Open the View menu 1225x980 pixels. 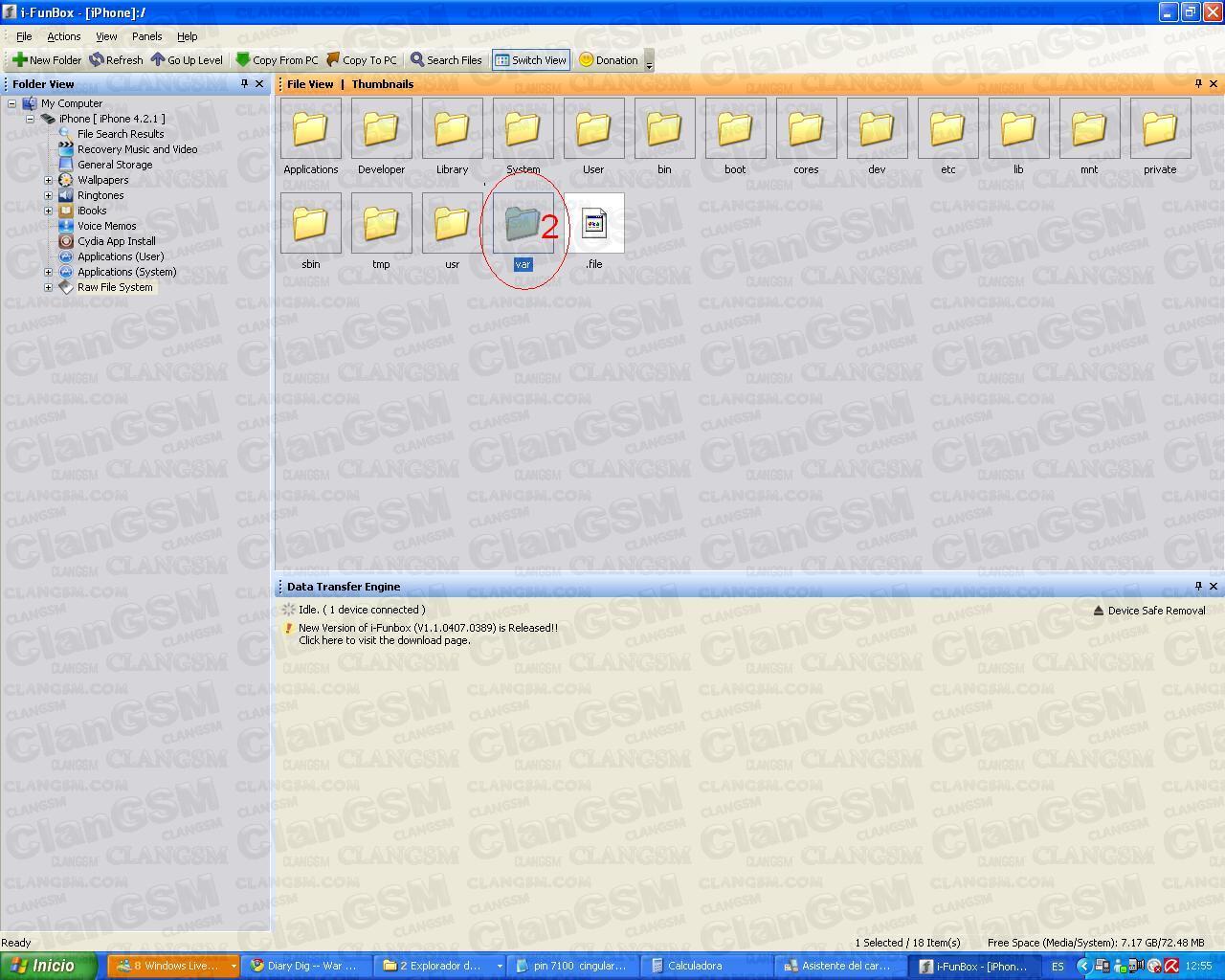[106, 36]
